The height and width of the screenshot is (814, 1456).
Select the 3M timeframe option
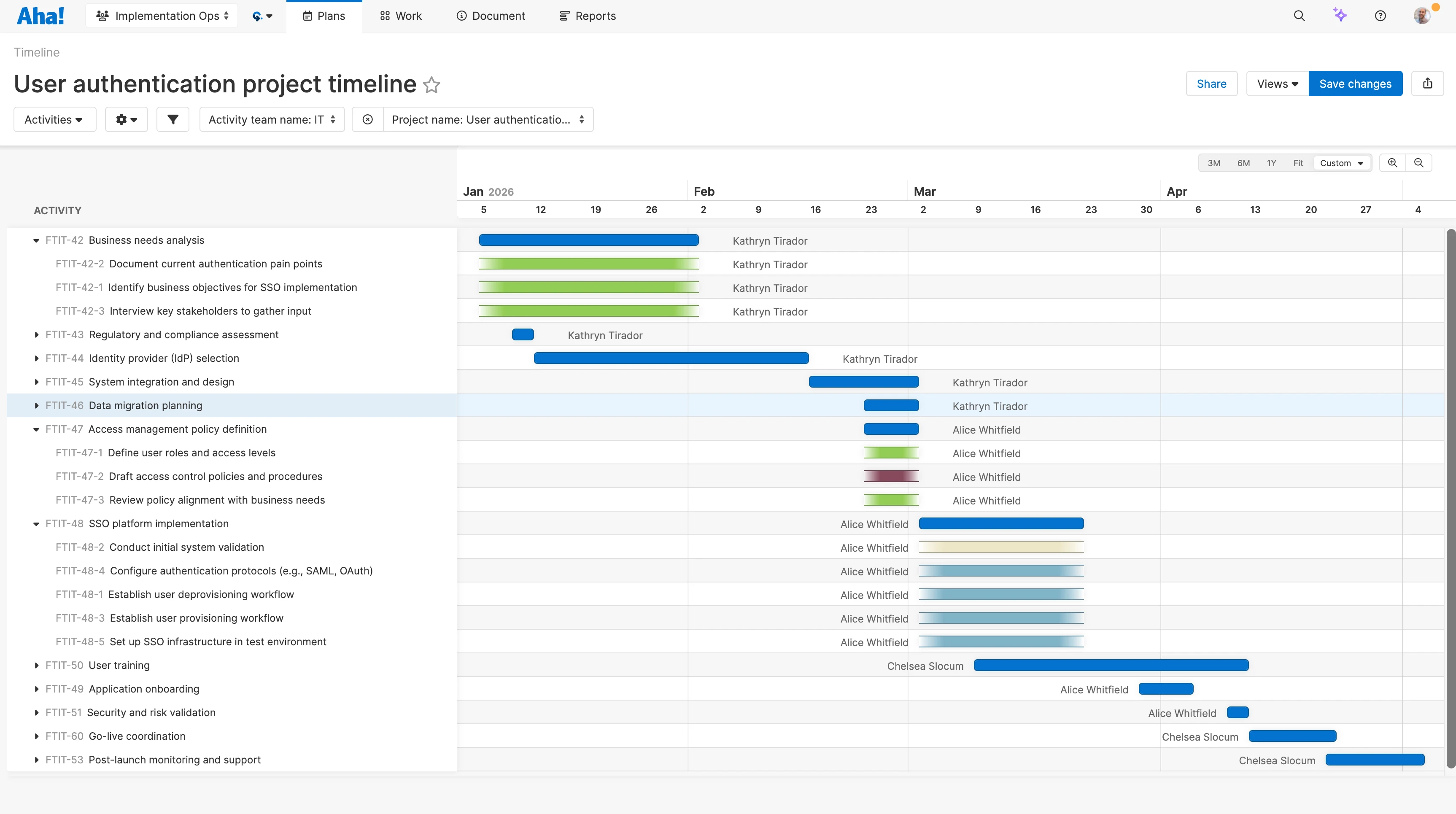click(x=1213, y=163)
